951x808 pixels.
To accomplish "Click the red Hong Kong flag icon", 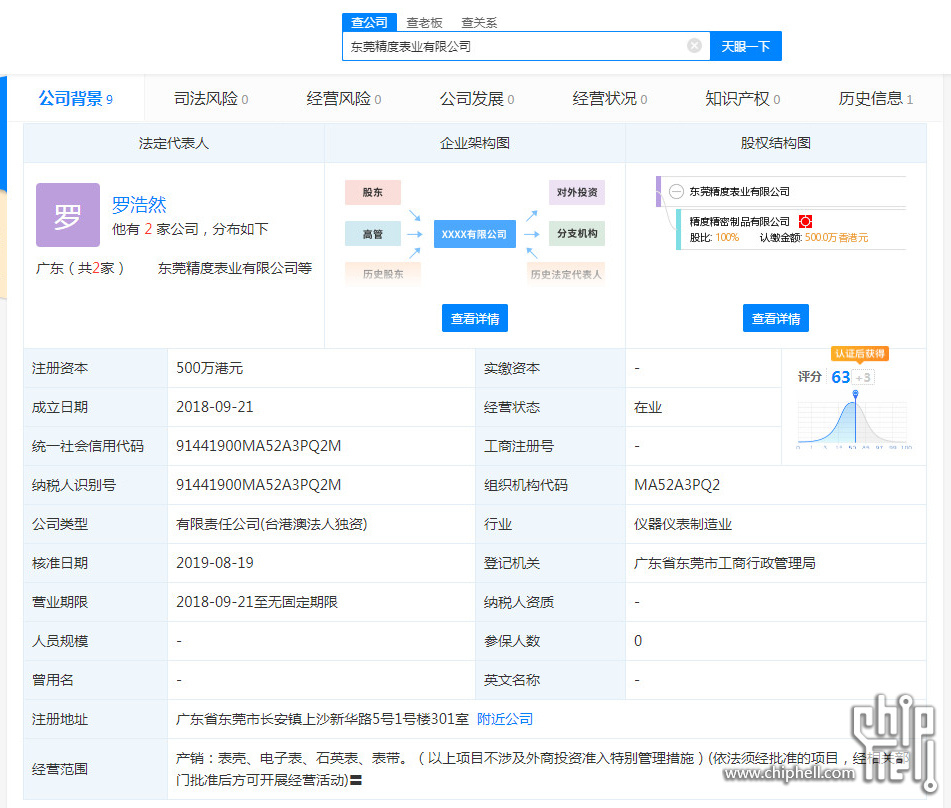I will click(x=805, y=221).
